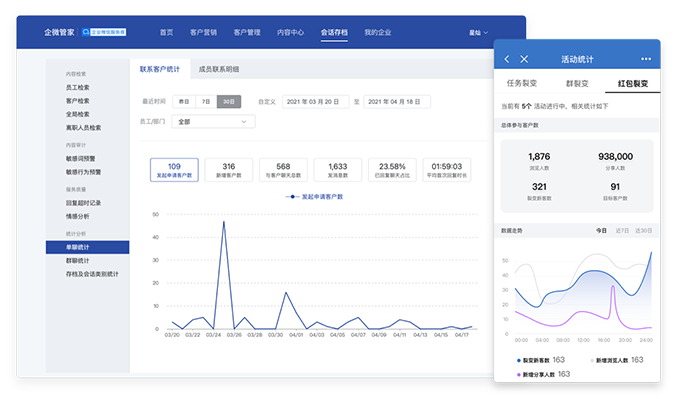
Task: Click the peak point on the line chart
Action: (x=224, y=222)
